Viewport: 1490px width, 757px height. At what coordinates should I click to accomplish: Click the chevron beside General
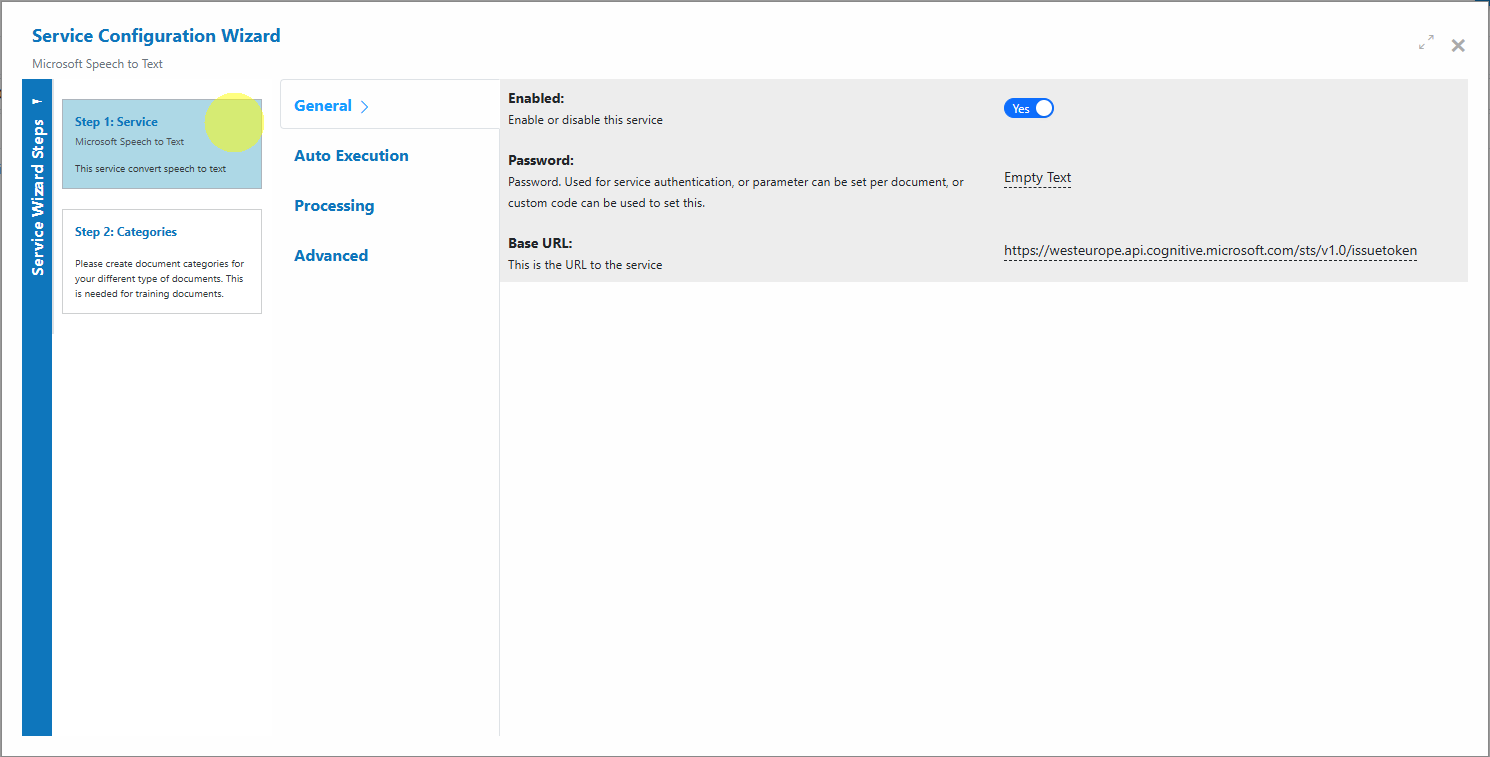point(365,107)
